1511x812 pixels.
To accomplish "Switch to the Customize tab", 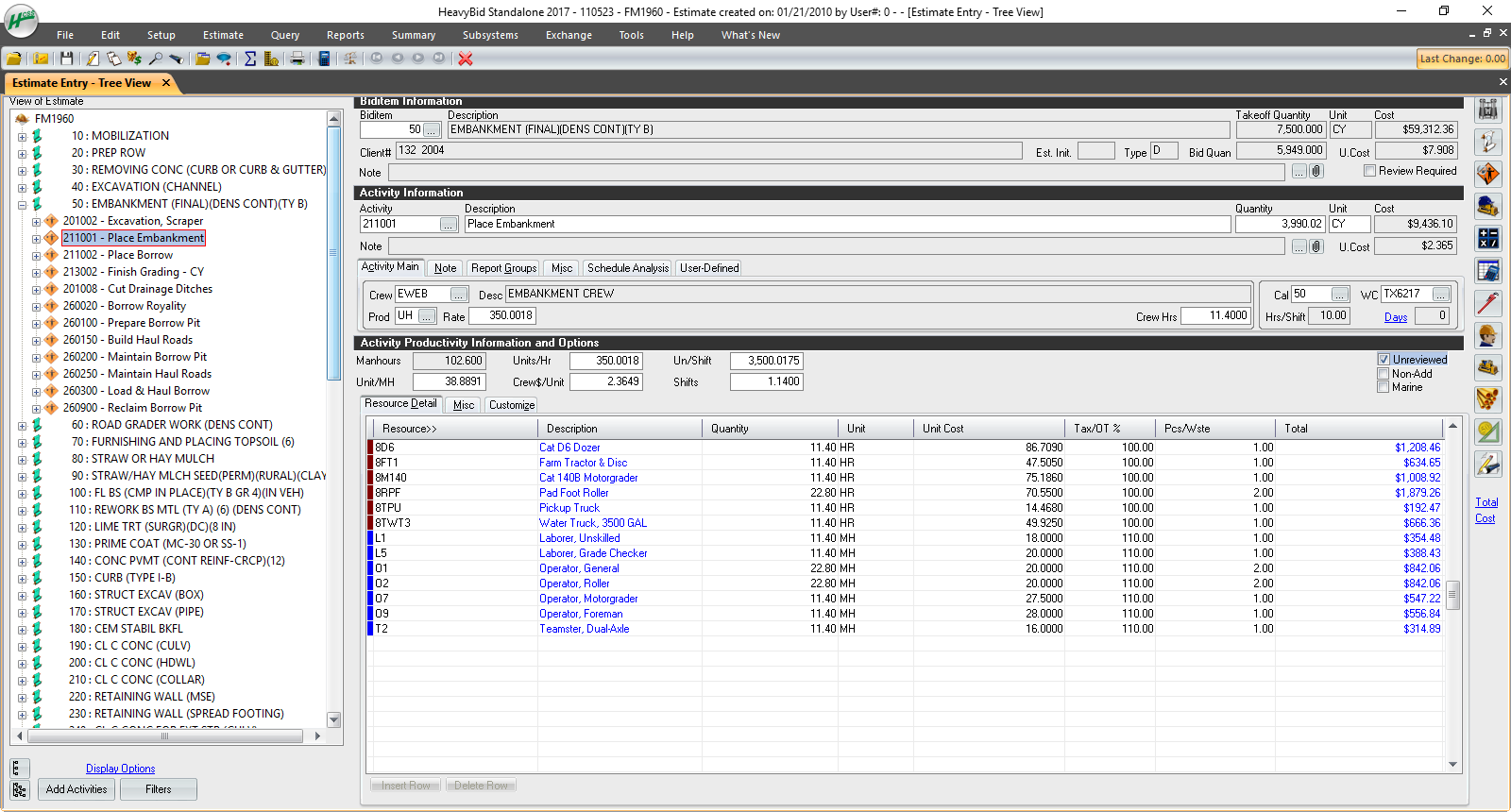I will (x=512, y=405).
